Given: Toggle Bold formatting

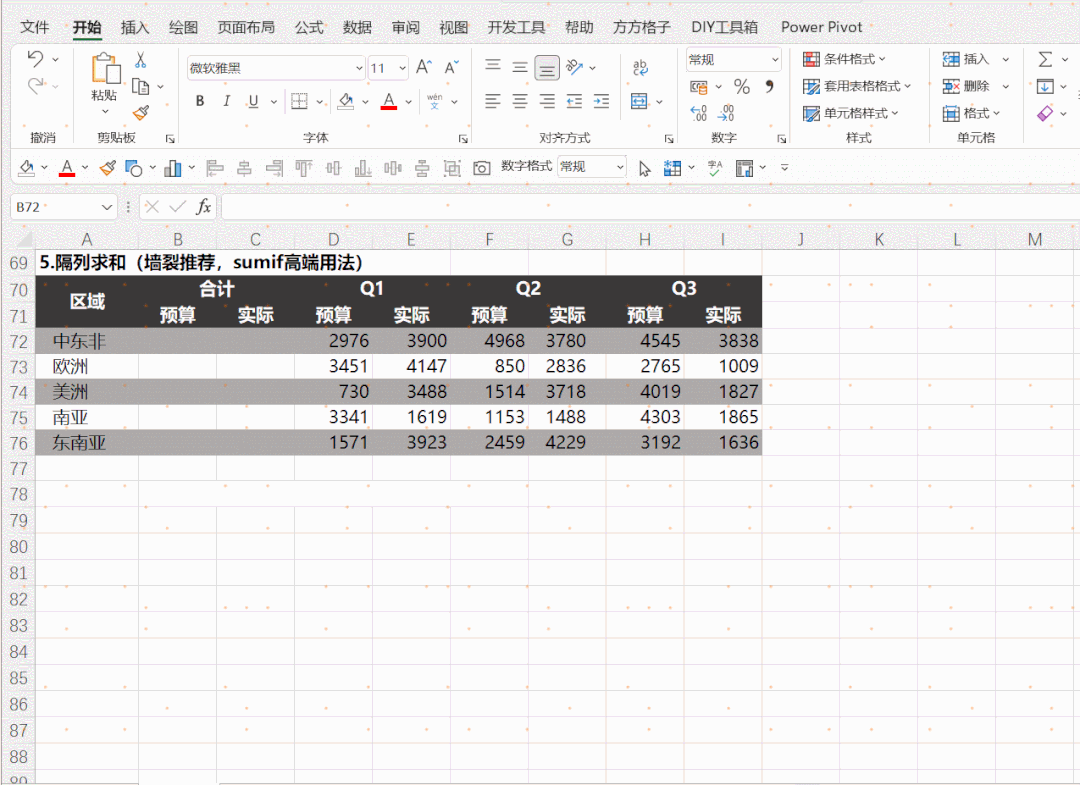Looking at the screenshot, I should pos(200,101).
